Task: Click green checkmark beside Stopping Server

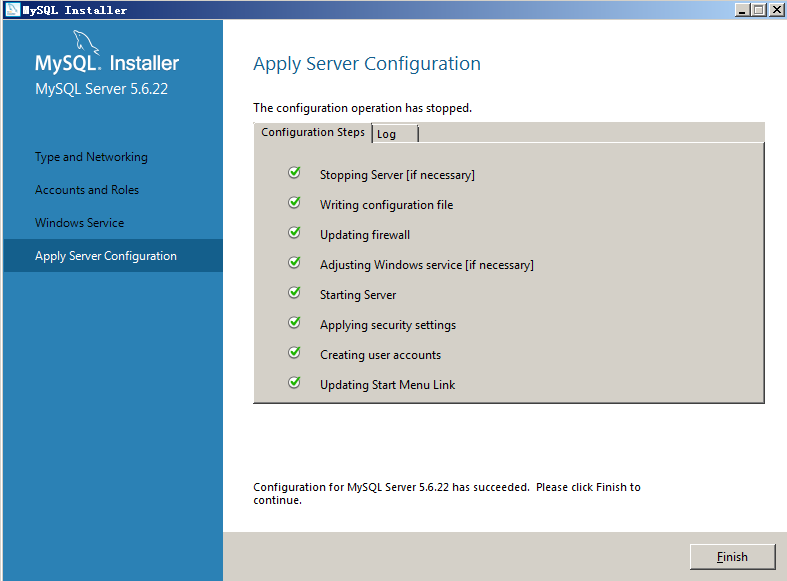Action: point(295,173)
